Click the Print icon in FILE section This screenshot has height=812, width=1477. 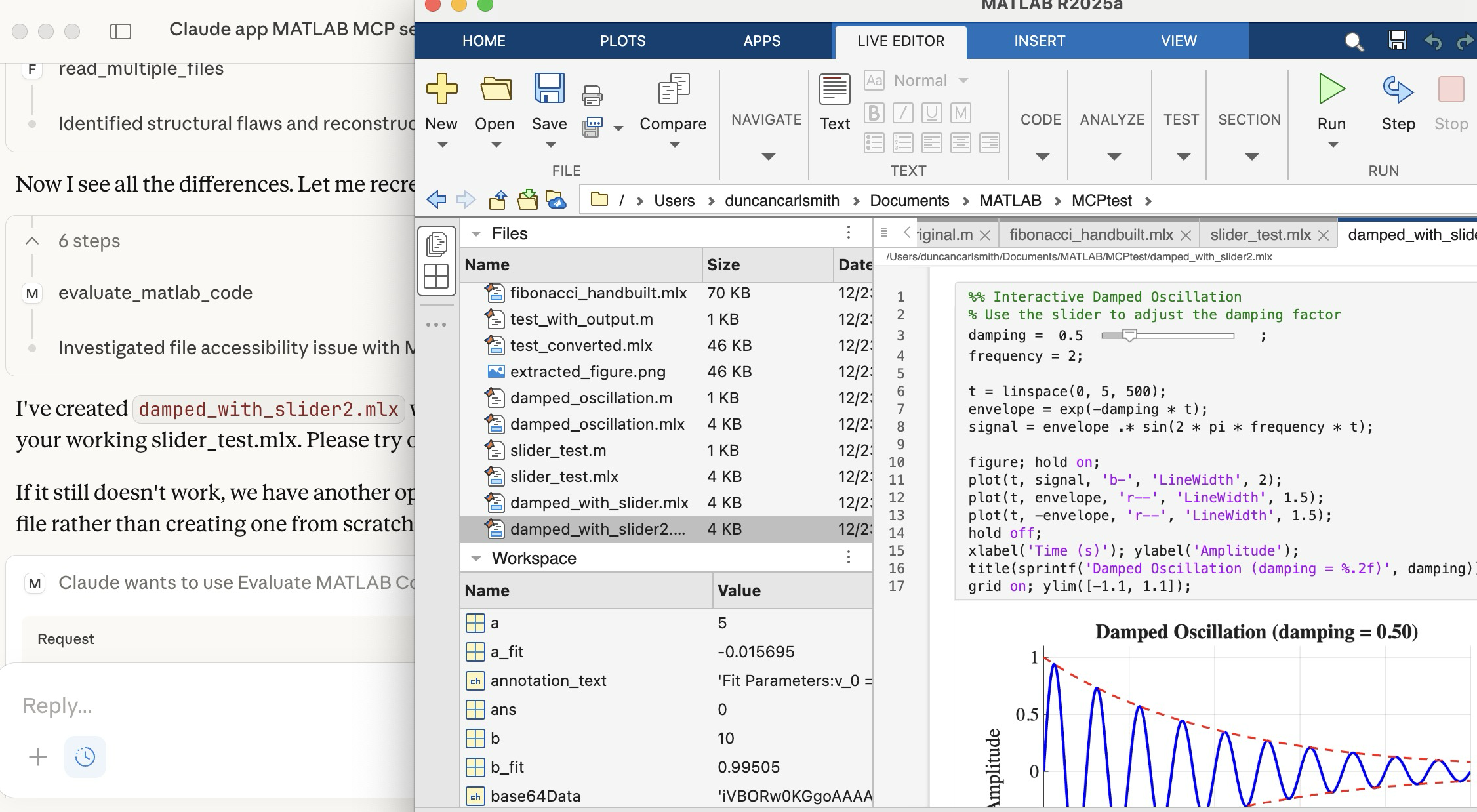click(592, 96)
